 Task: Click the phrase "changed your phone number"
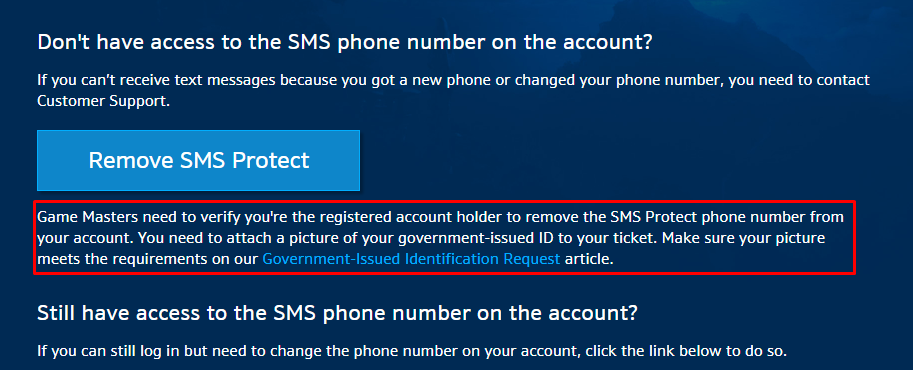point(607,80)
